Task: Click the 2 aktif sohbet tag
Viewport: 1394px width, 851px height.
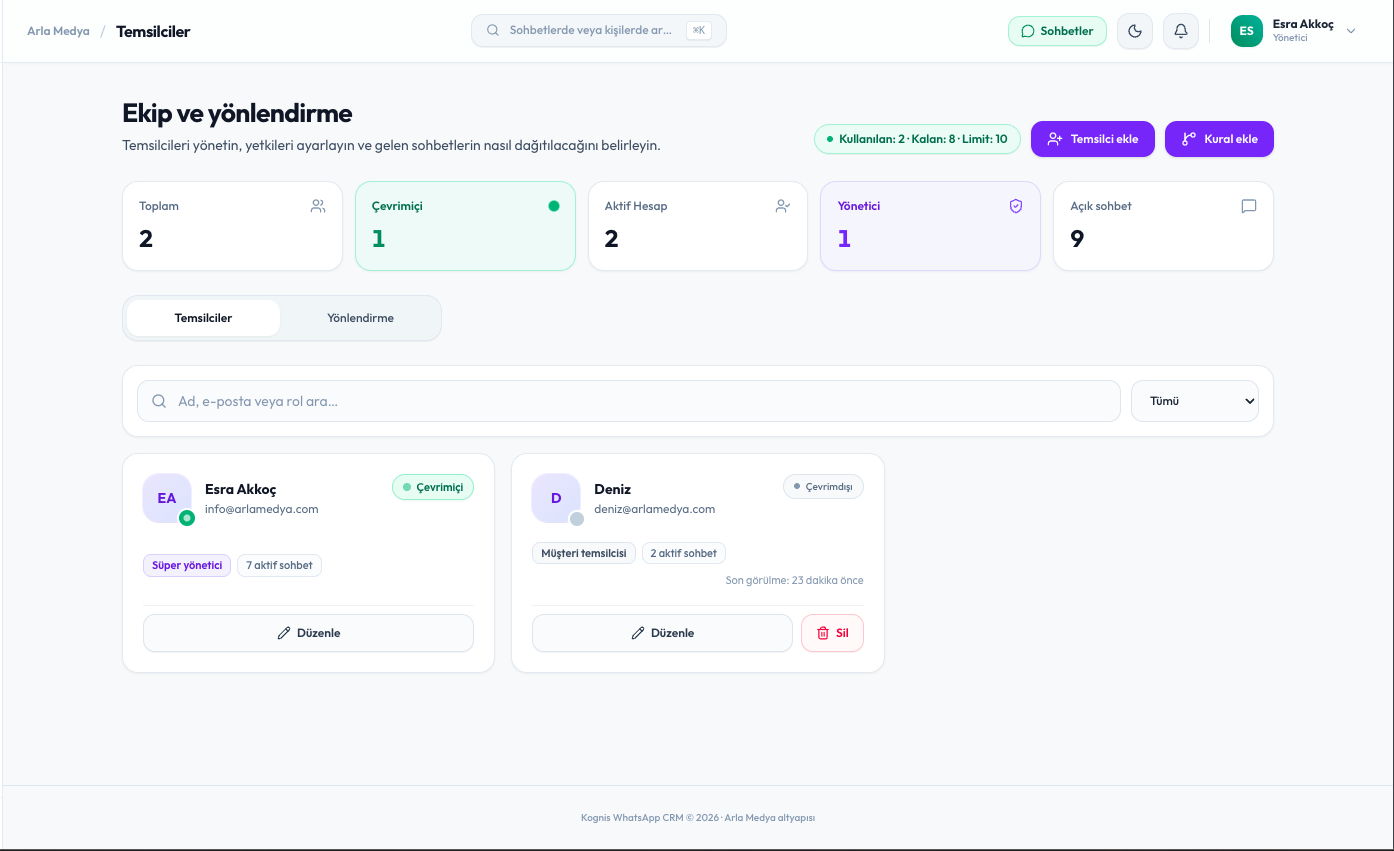Action: click(684, 553)
